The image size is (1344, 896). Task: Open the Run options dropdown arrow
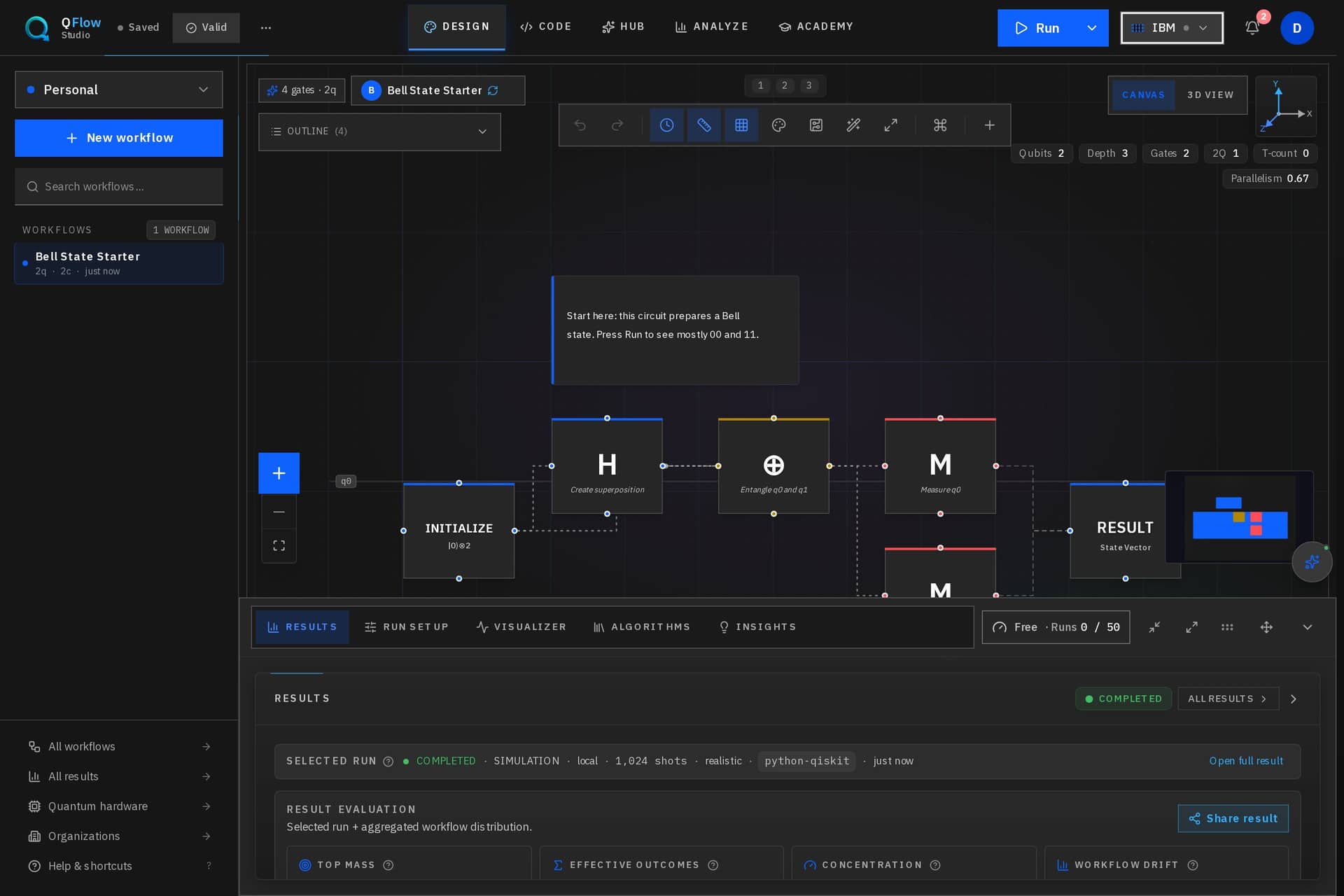tap(1091, 28)
